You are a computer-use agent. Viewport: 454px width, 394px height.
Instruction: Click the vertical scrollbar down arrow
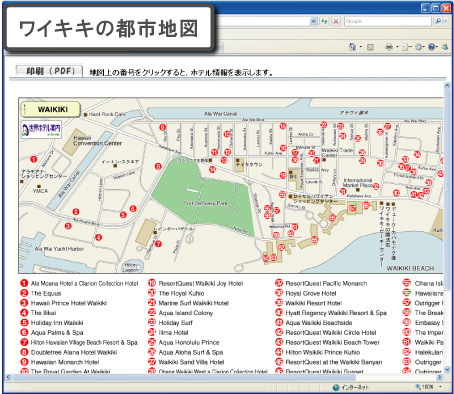point(447,369)
